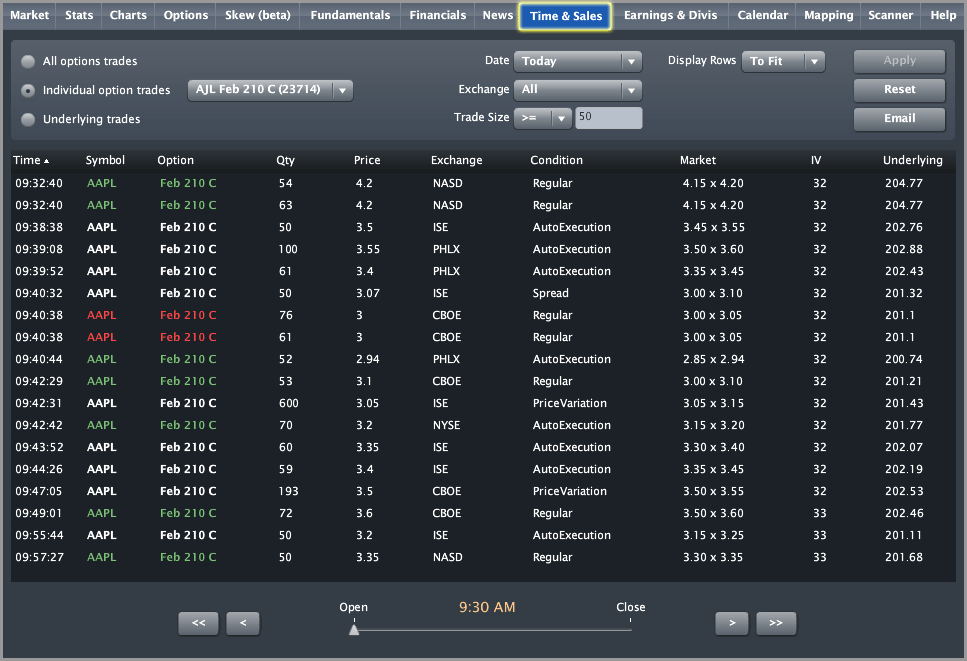This screenshot has height=661, width=967.
Task: Open the Fundamentals tab
Action: point(350,15)
